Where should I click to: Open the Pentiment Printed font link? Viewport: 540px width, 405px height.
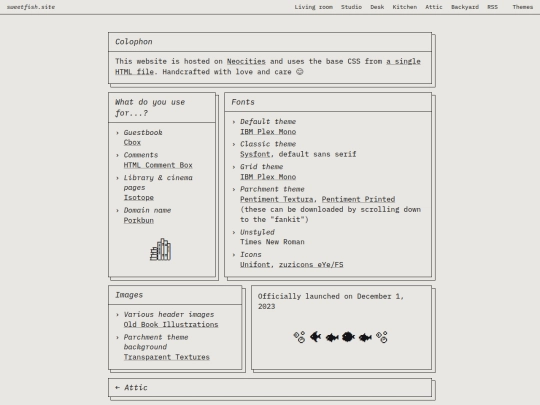click(x=358, y=199)
